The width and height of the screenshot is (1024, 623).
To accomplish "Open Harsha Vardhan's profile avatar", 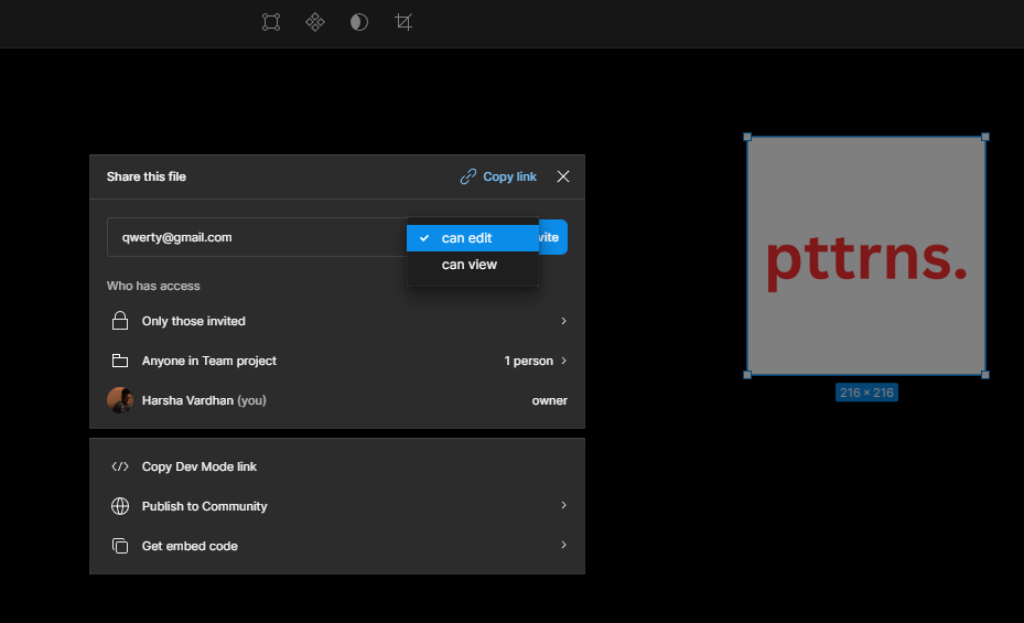I will pyautogui.click(x=120, y=400).
